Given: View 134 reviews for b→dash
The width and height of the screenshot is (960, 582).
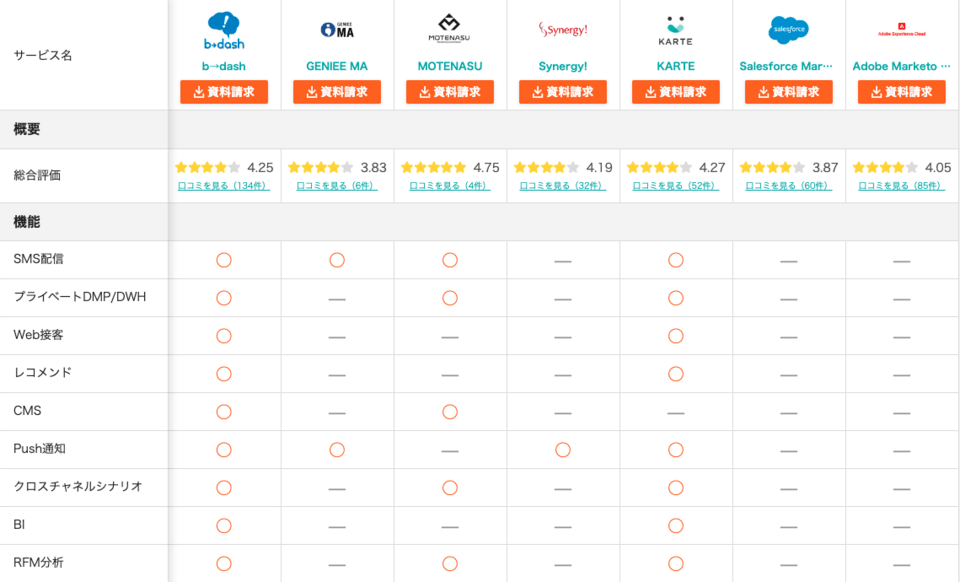Looking at the screenshot, I should (224, 186).
